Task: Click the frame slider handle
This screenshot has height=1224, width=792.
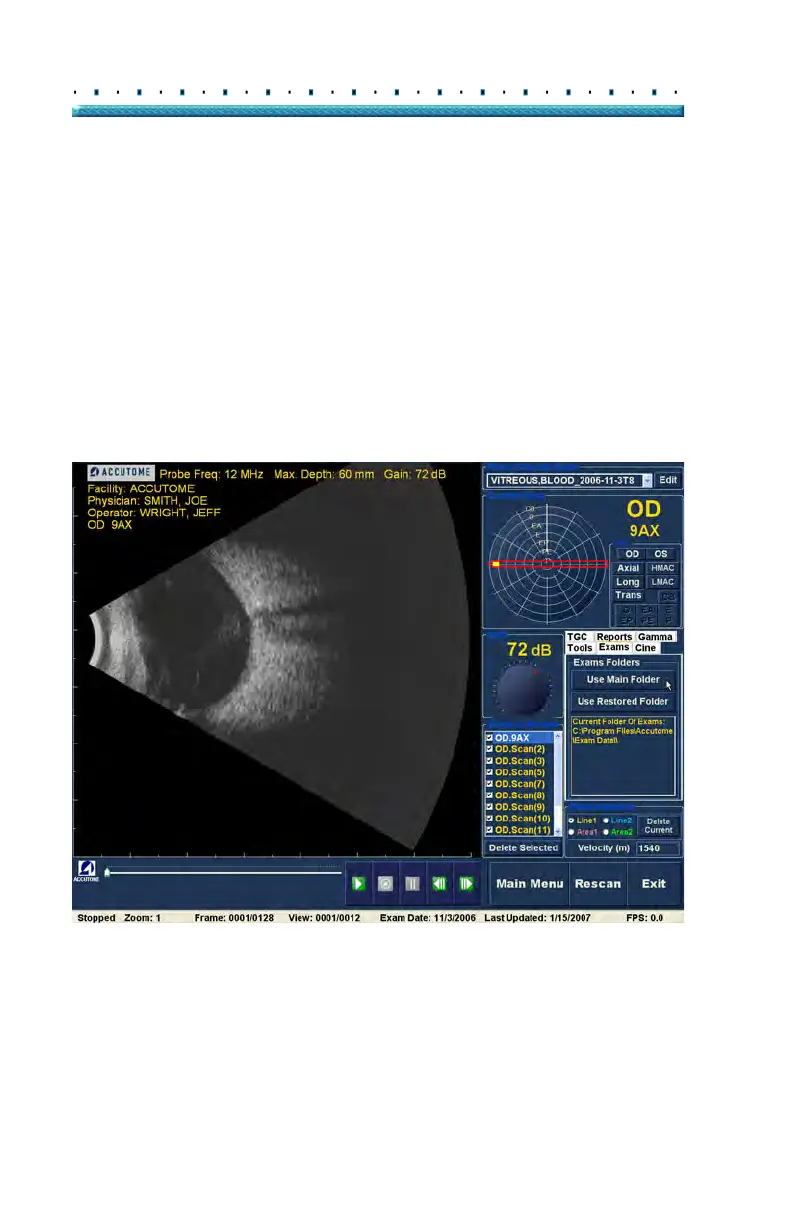Action: (108, 872)
